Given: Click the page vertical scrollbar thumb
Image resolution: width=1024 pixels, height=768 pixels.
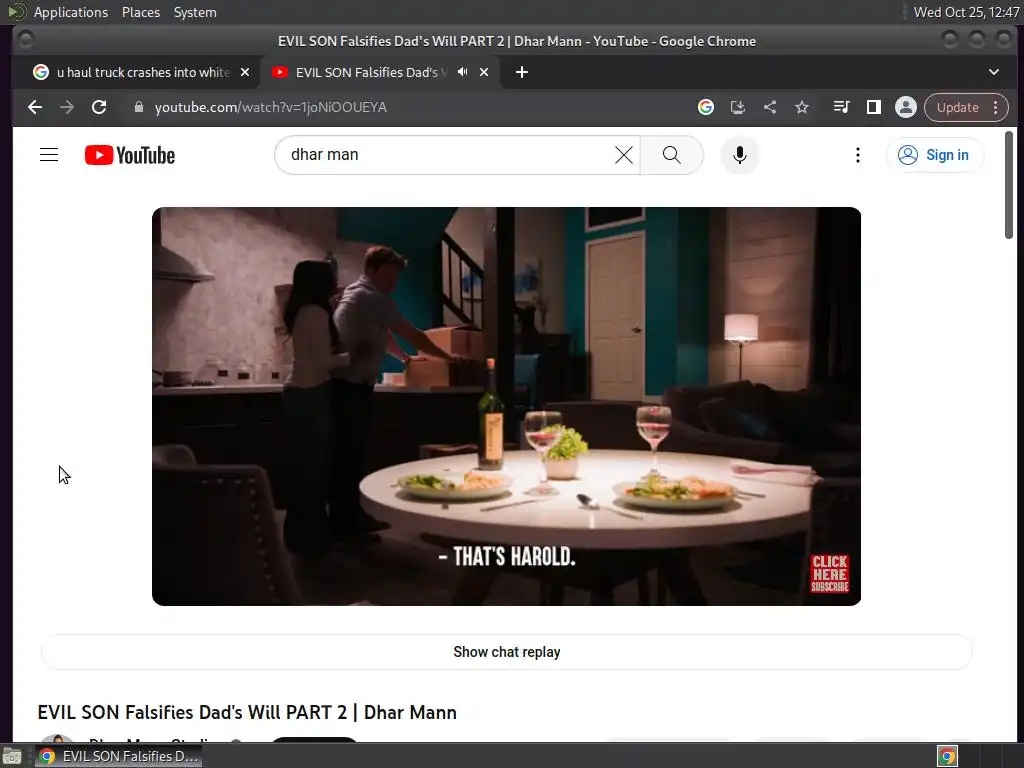Looking at the screenshot, I should (x=1008, y=185).
